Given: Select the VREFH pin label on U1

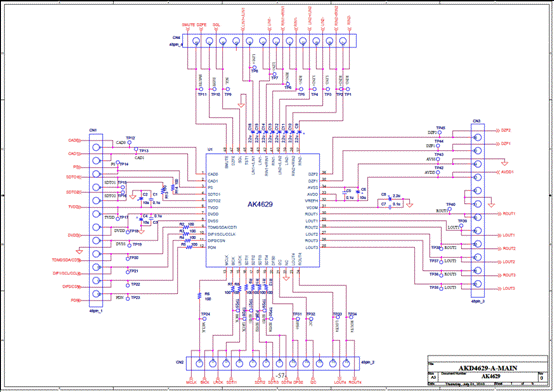Looking at the screenshot, I should (x=312, y=201).
